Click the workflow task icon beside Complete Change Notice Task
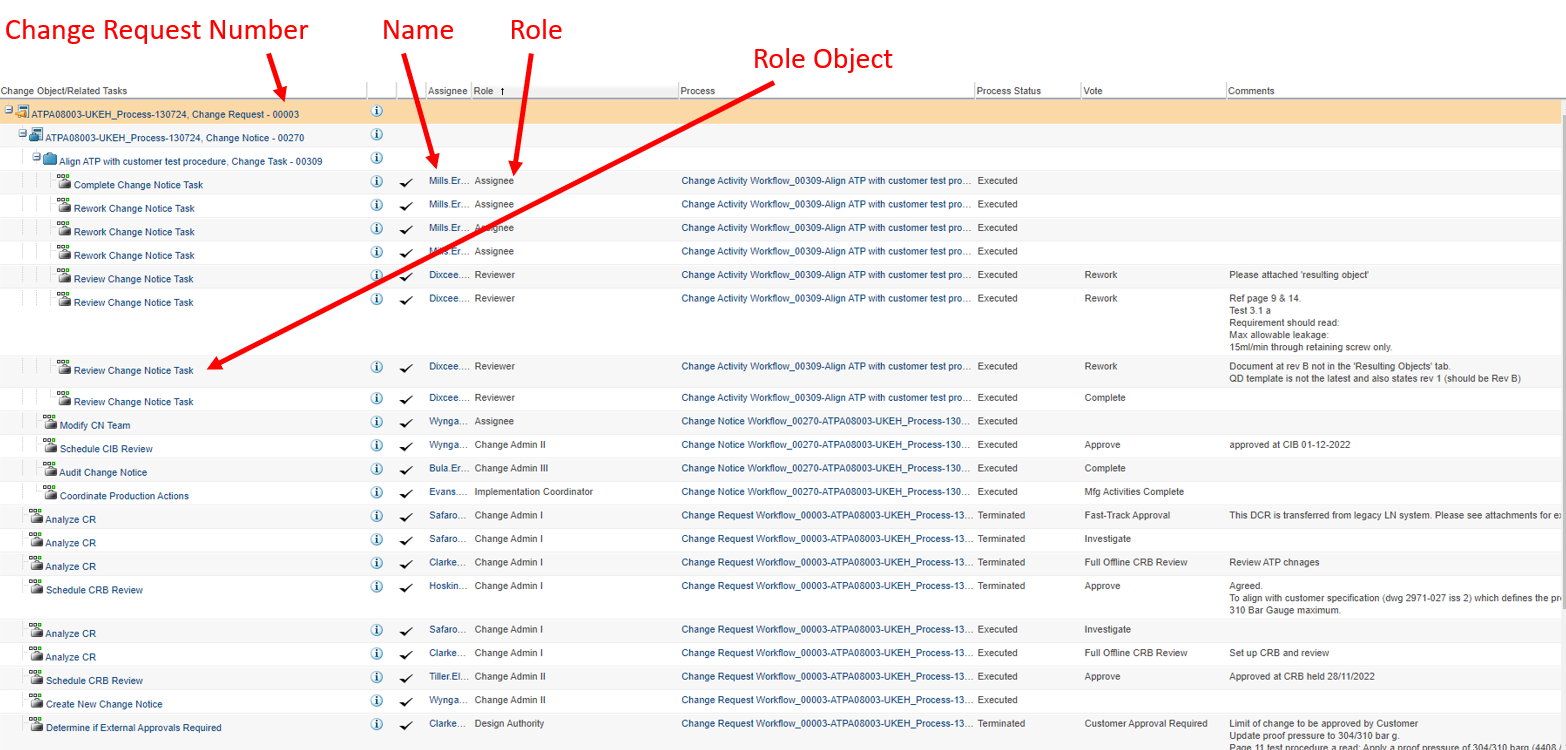The width and height of the screenshot is (1566, 750). click(62, 184)
